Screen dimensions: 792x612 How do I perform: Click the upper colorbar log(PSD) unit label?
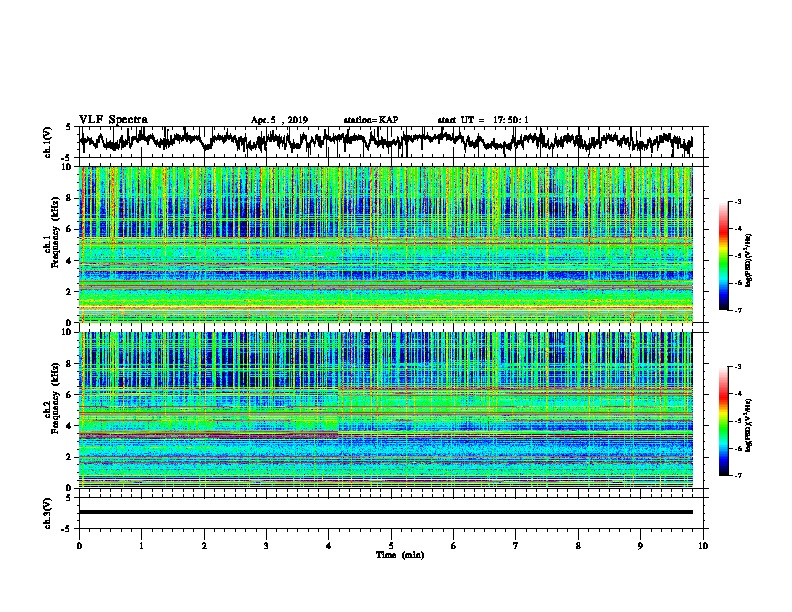click(749, 260)
